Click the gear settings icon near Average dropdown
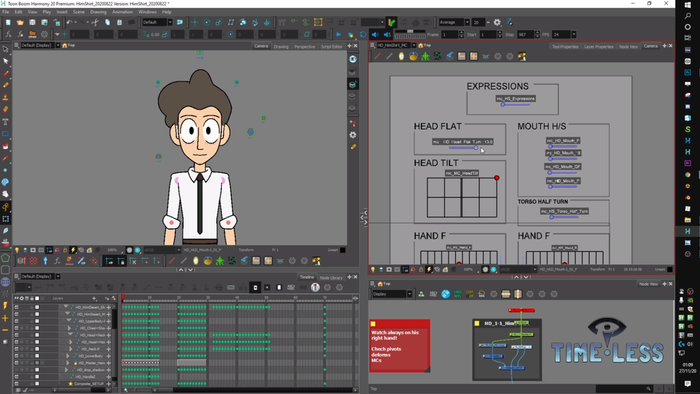The image size is (700, 394). pos(497,22)
